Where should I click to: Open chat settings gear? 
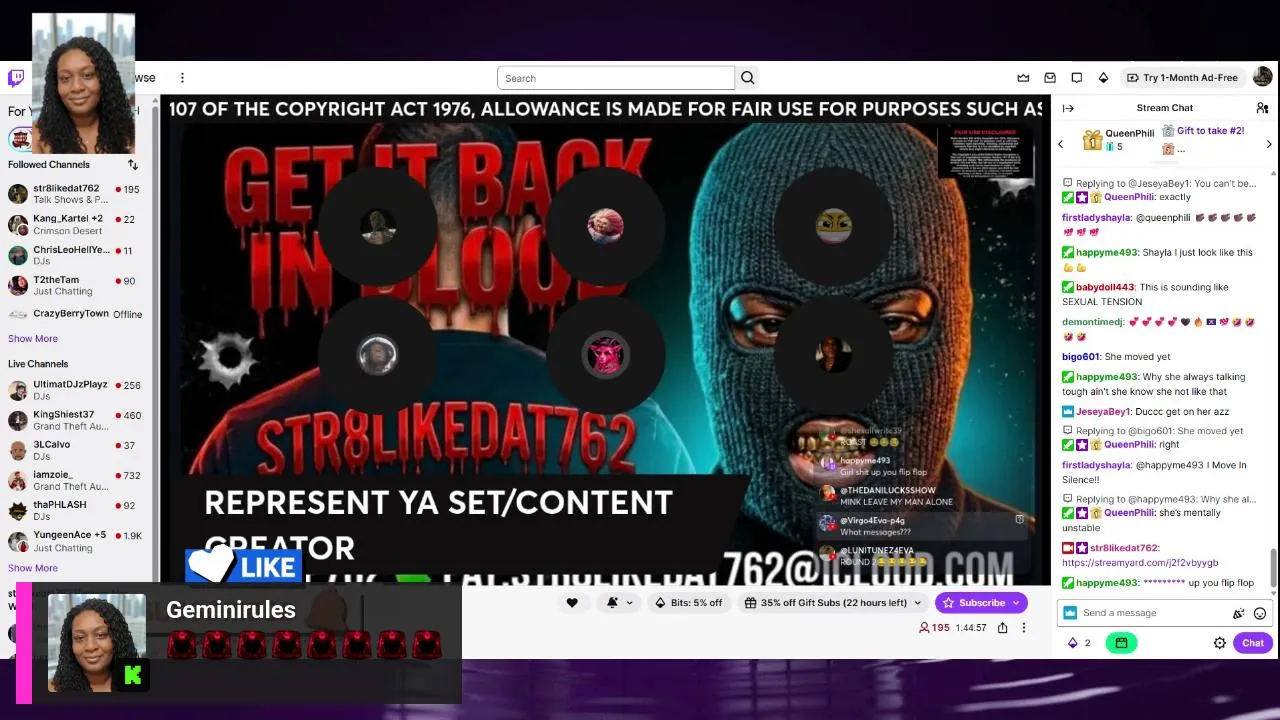click(x=1220, y=643)
